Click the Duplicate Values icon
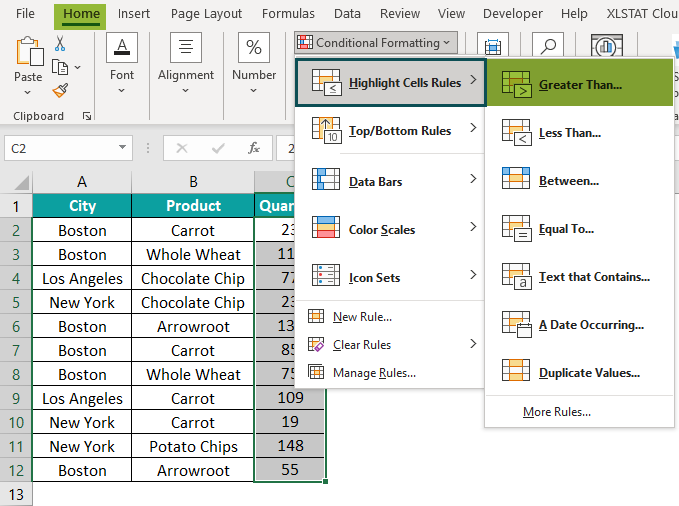The height and width of the screenshot is (506, 679). (x=516, y=370)
